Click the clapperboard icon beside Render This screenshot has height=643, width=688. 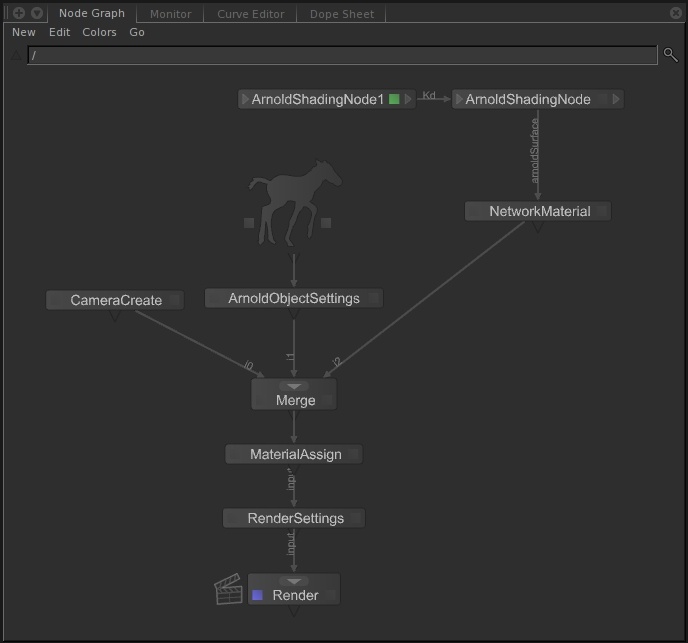pos(229,589)
